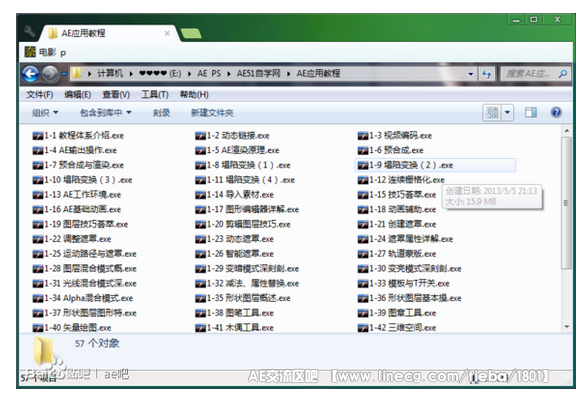Screen dimensions: 584x393
Task: Open the 包含到库中 dropdown
Action: pyautogui.click(x=106, y=112)
